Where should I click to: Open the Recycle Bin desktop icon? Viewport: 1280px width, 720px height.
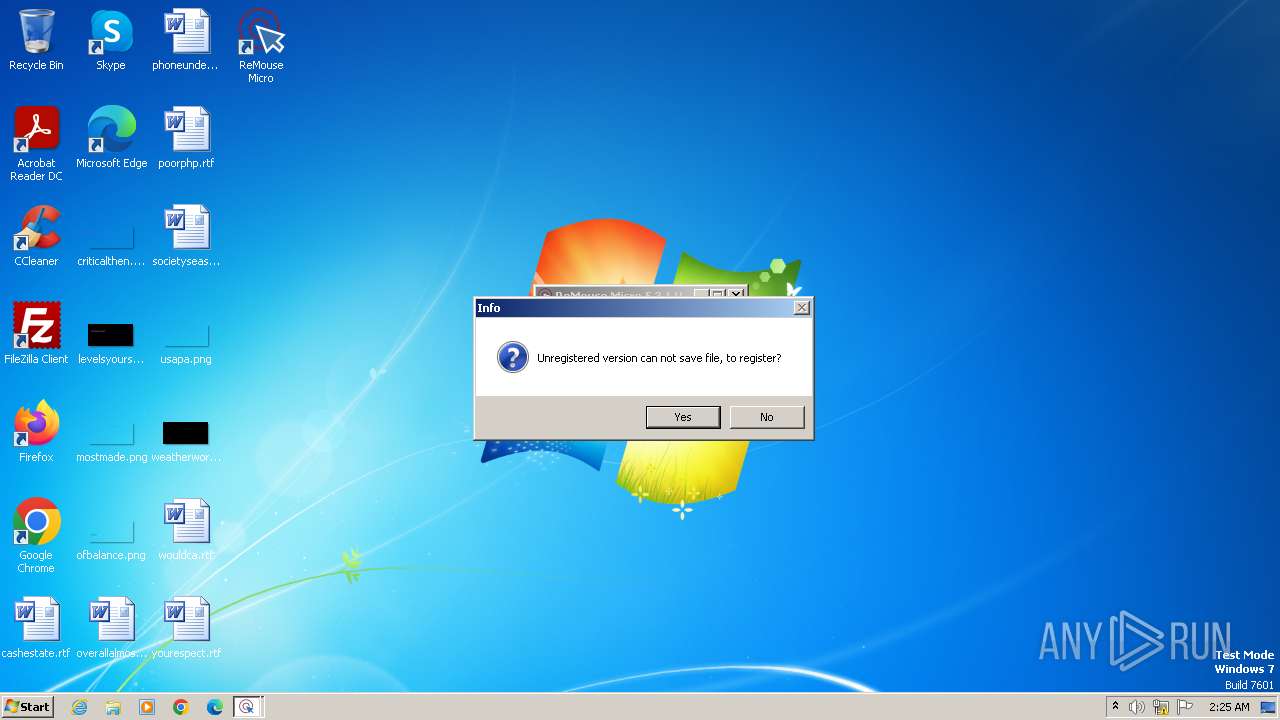tap(36, 41)
